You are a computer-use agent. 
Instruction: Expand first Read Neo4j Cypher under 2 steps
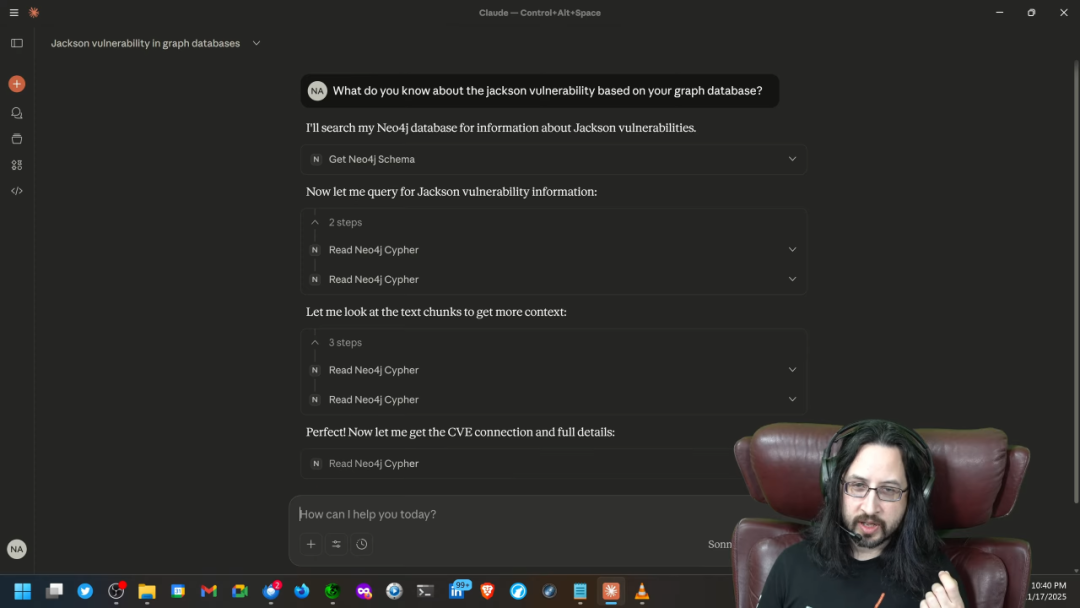pos(554,250)
